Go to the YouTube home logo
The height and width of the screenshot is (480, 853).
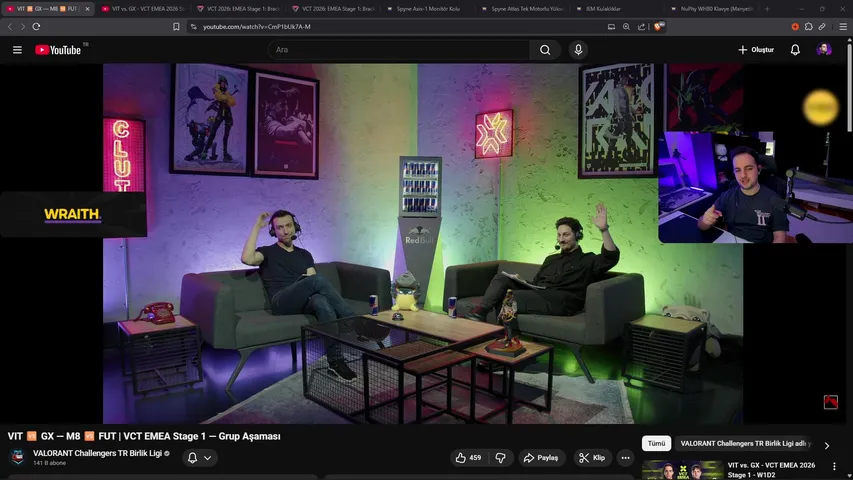[x=58, y=50]
